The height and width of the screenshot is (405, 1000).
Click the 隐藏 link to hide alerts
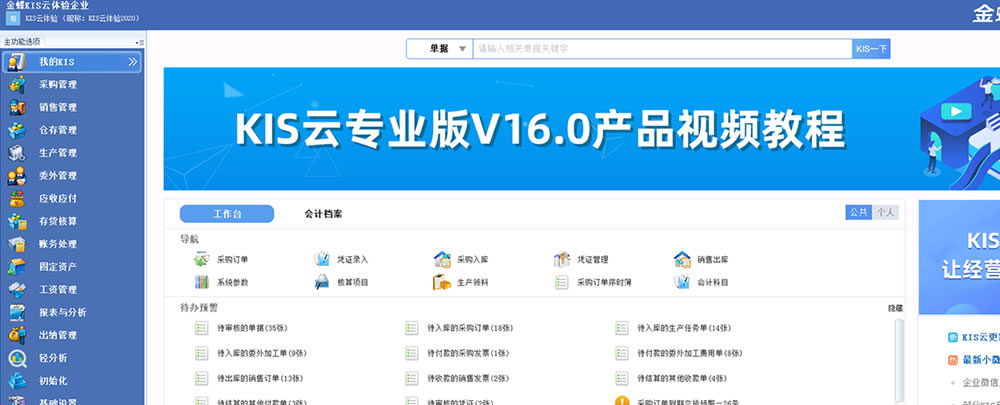(895, 308)
